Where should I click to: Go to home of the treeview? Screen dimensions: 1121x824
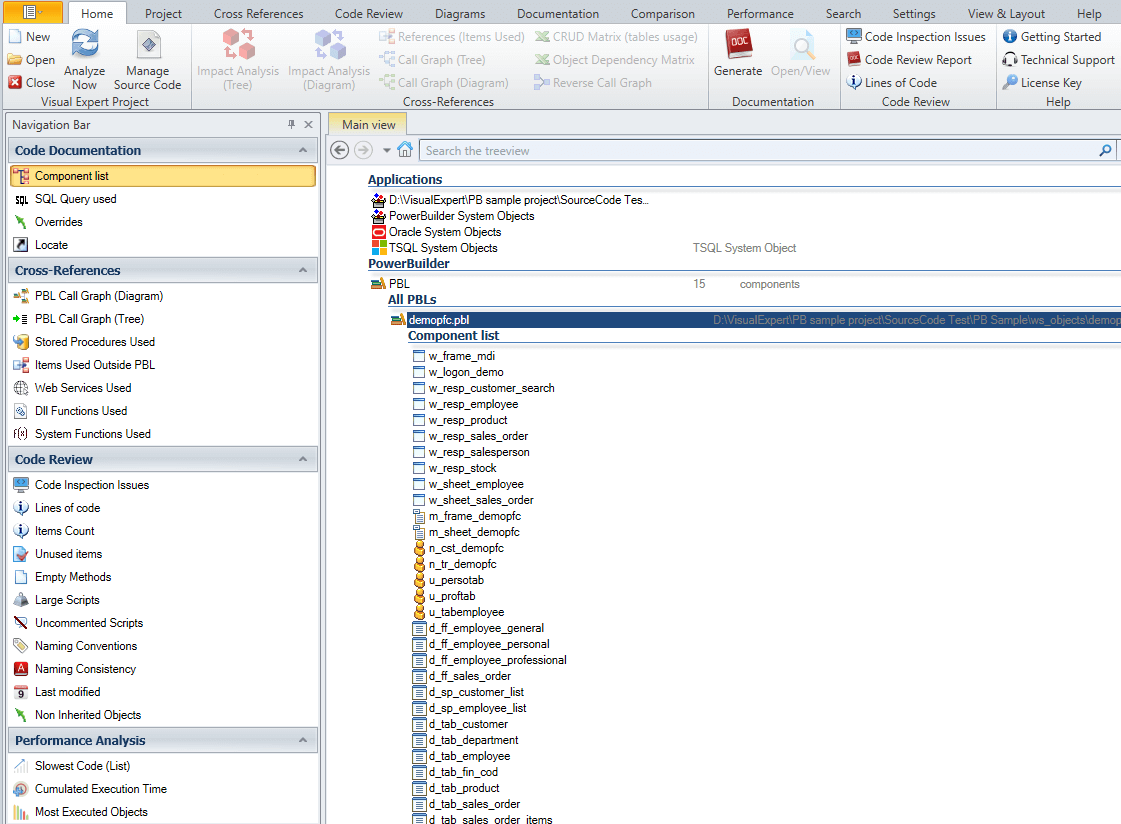(405, 150)
